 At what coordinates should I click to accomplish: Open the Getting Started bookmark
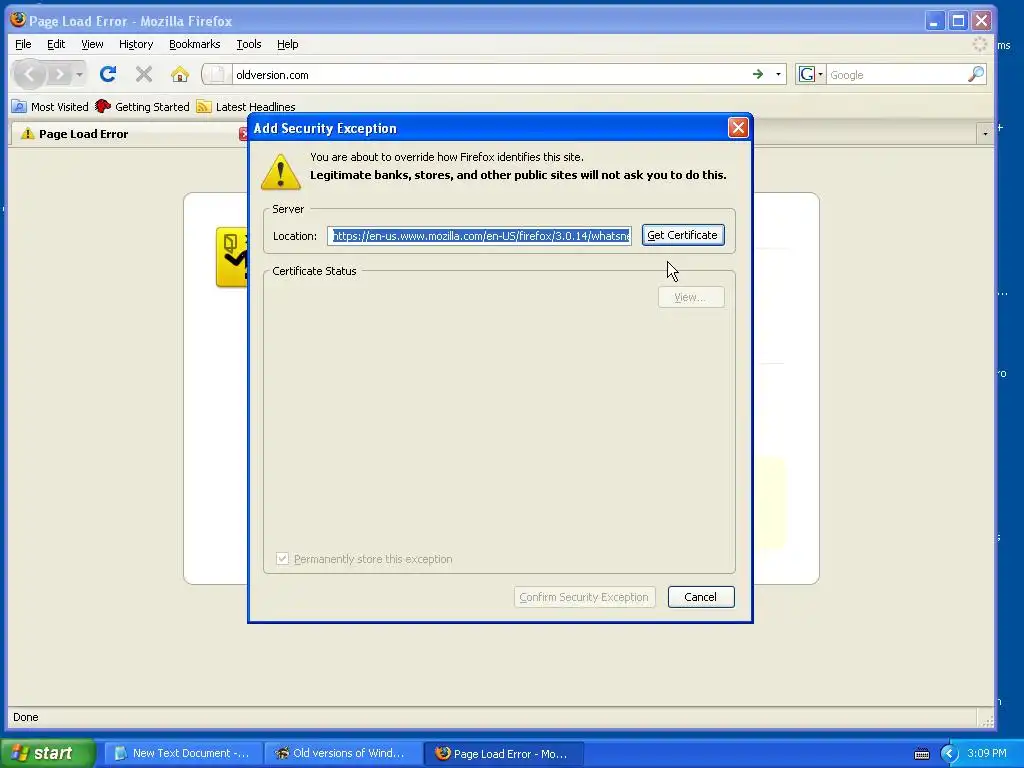pos(142,106)
